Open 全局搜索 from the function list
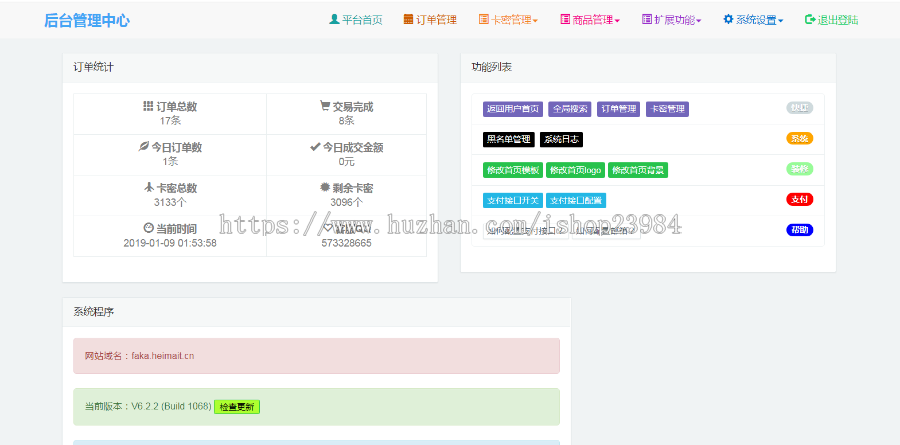 [x=569, y=109]
